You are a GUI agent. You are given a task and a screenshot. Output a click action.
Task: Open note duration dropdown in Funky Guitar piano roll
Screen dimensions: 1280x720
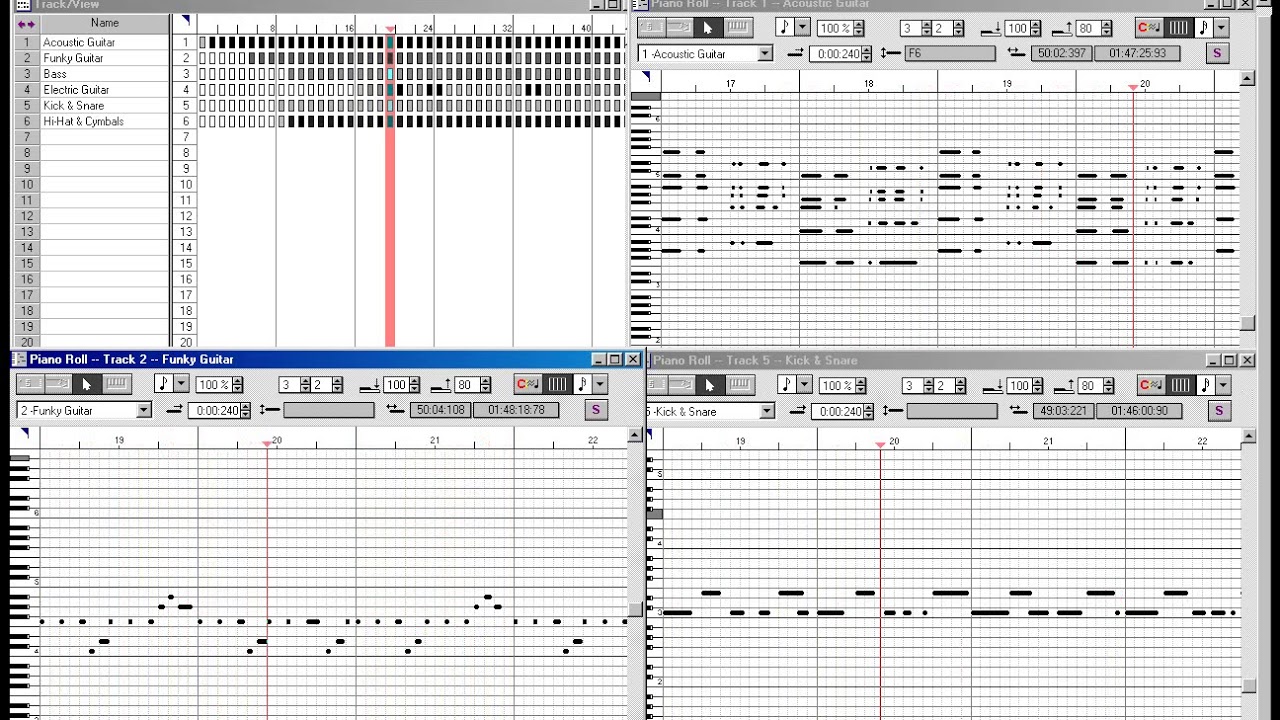tap(181, 384)
